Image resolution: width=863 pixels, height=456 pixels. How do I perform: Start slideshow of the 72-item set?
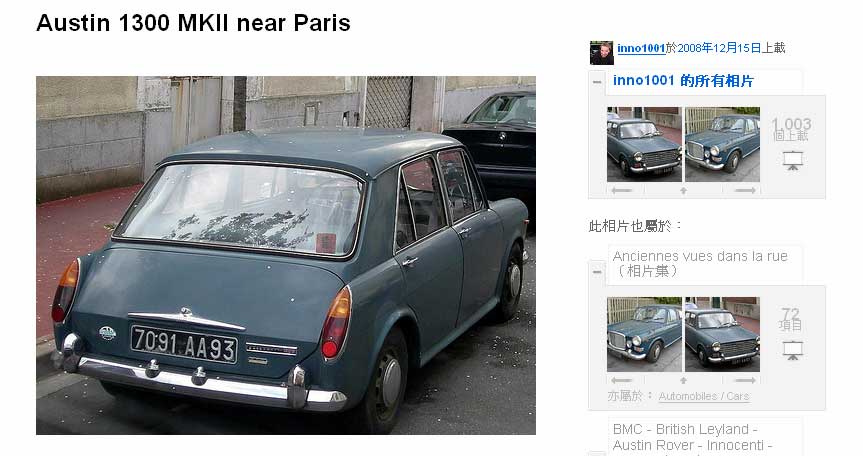point(793,350)
